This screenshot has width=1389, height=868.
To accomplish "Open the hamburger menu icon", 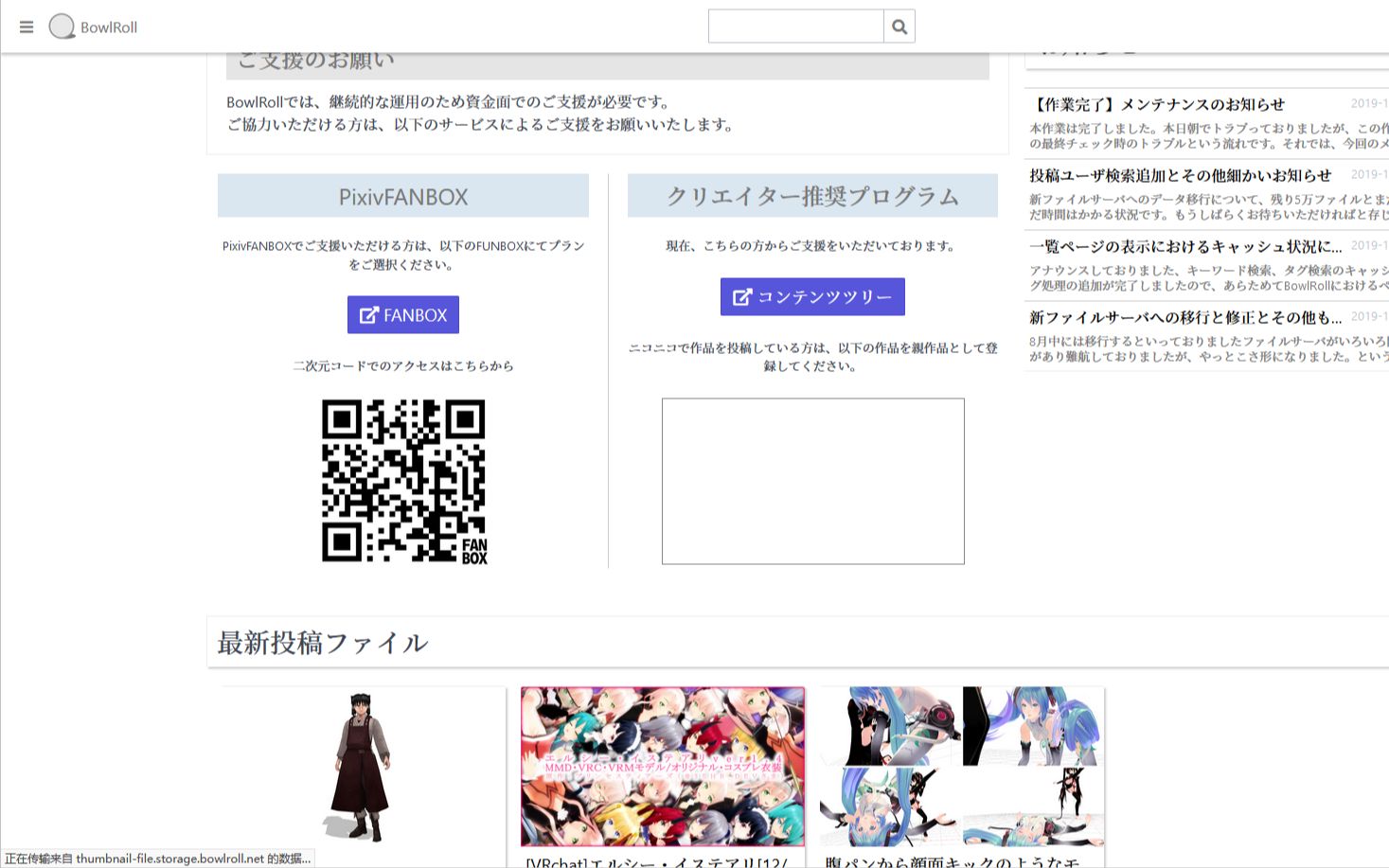I will tap(27, 27).
